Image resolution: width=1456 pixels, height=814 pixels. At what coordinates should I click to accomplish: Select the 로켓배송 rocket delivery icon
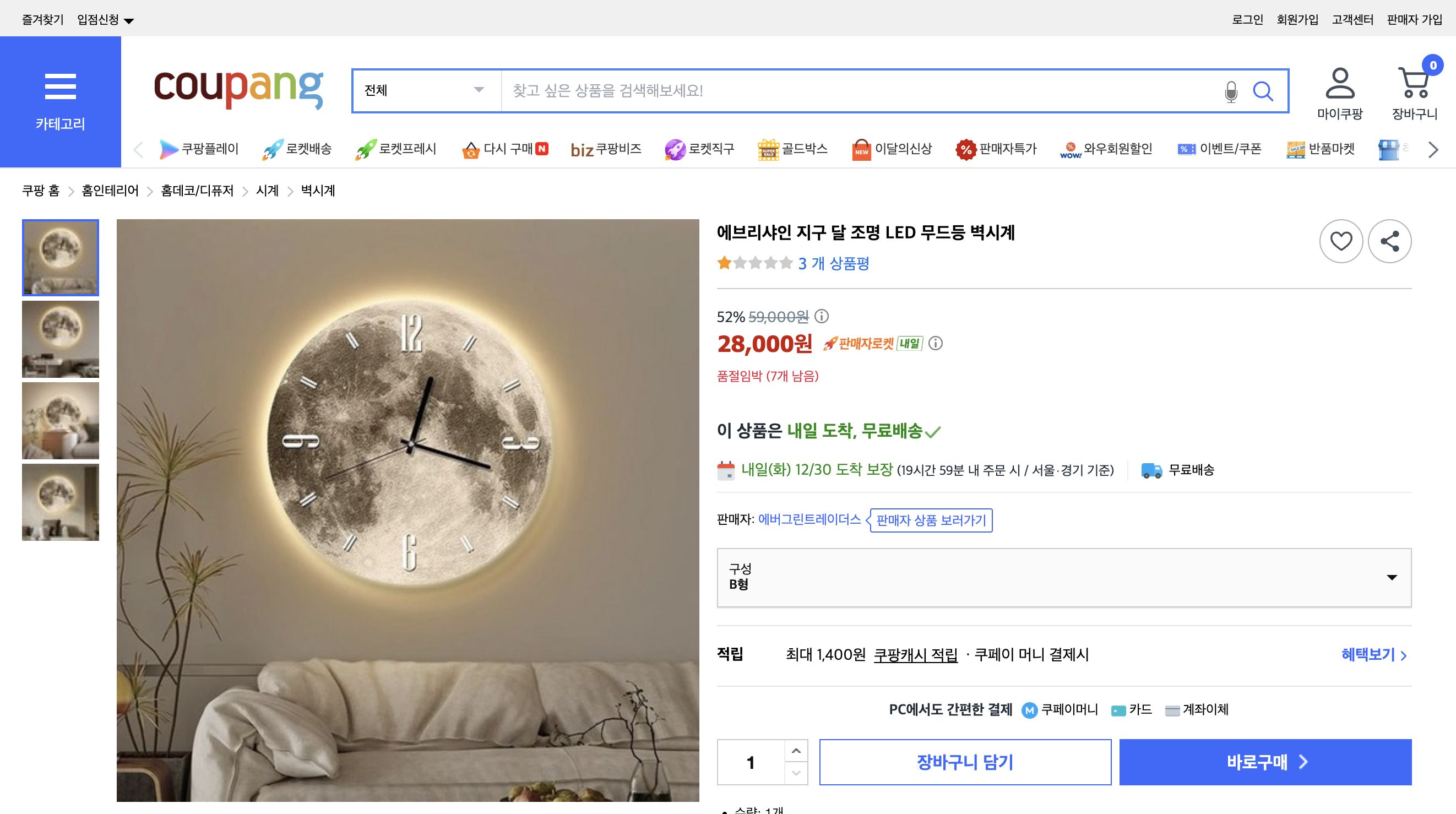pos(273,149)
